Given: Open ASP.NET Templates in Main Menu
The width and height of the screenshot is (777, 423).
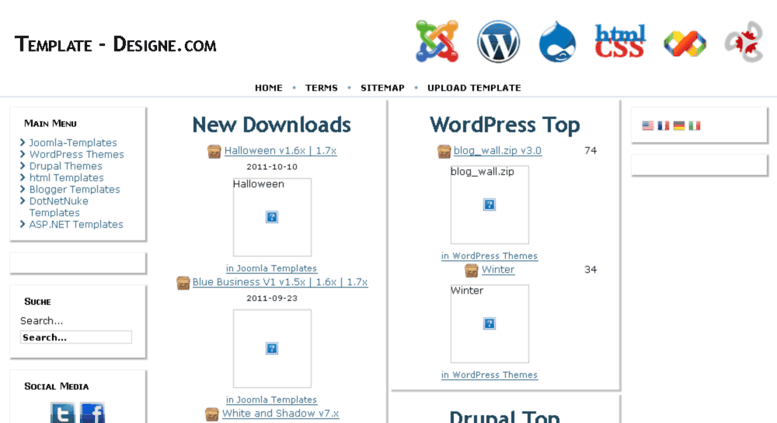Looking at the screenshot, I should point(76,224).
